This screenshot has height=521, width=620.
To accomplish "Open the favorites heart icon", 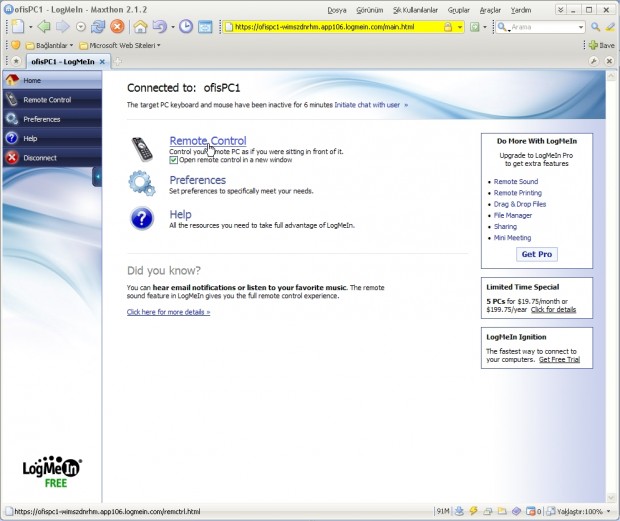I will pyautogui.click(x=15, y=45).
